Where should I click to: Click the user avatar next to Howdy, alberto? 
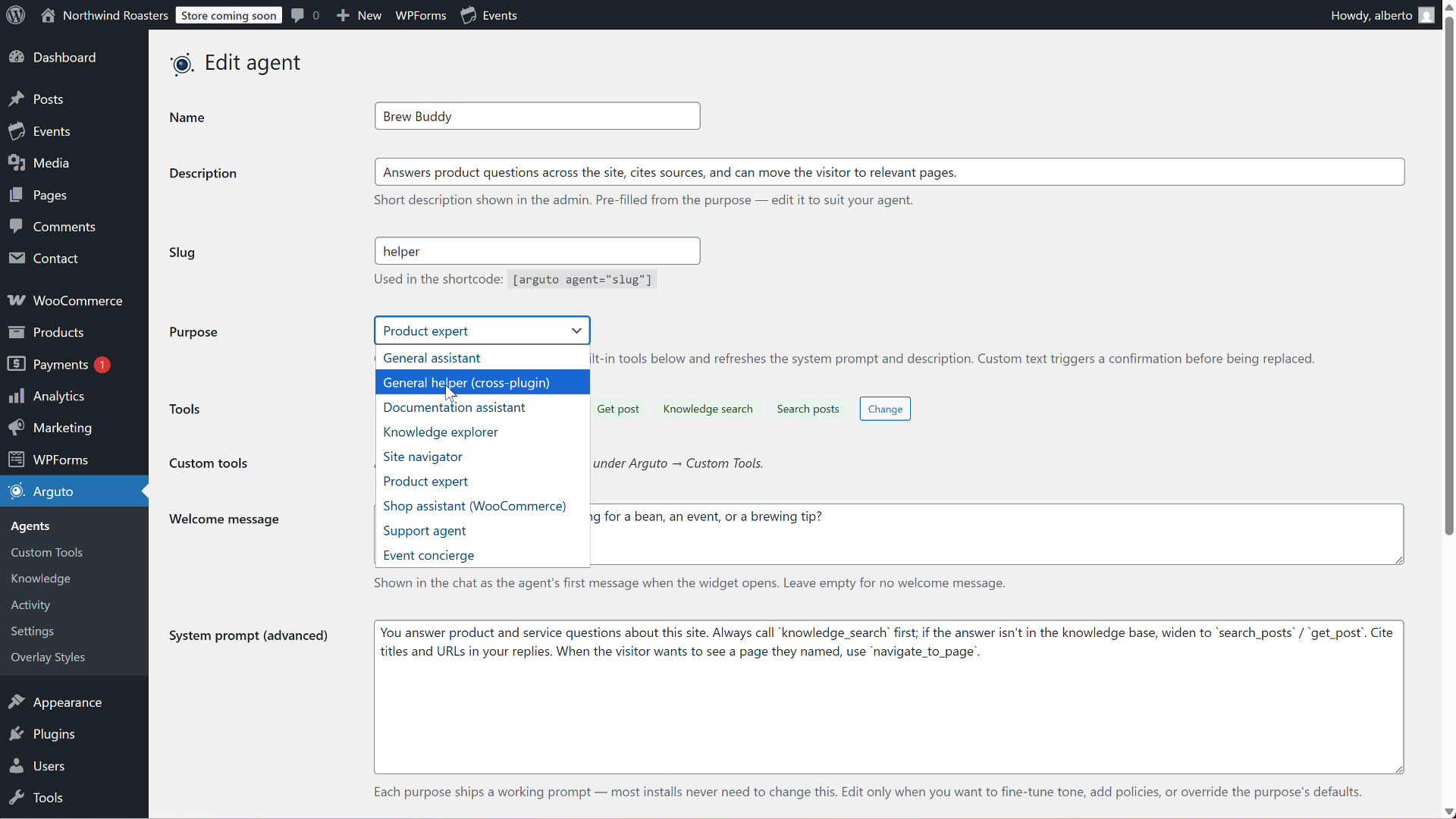pyautogui.click(x=1426, y=15)
